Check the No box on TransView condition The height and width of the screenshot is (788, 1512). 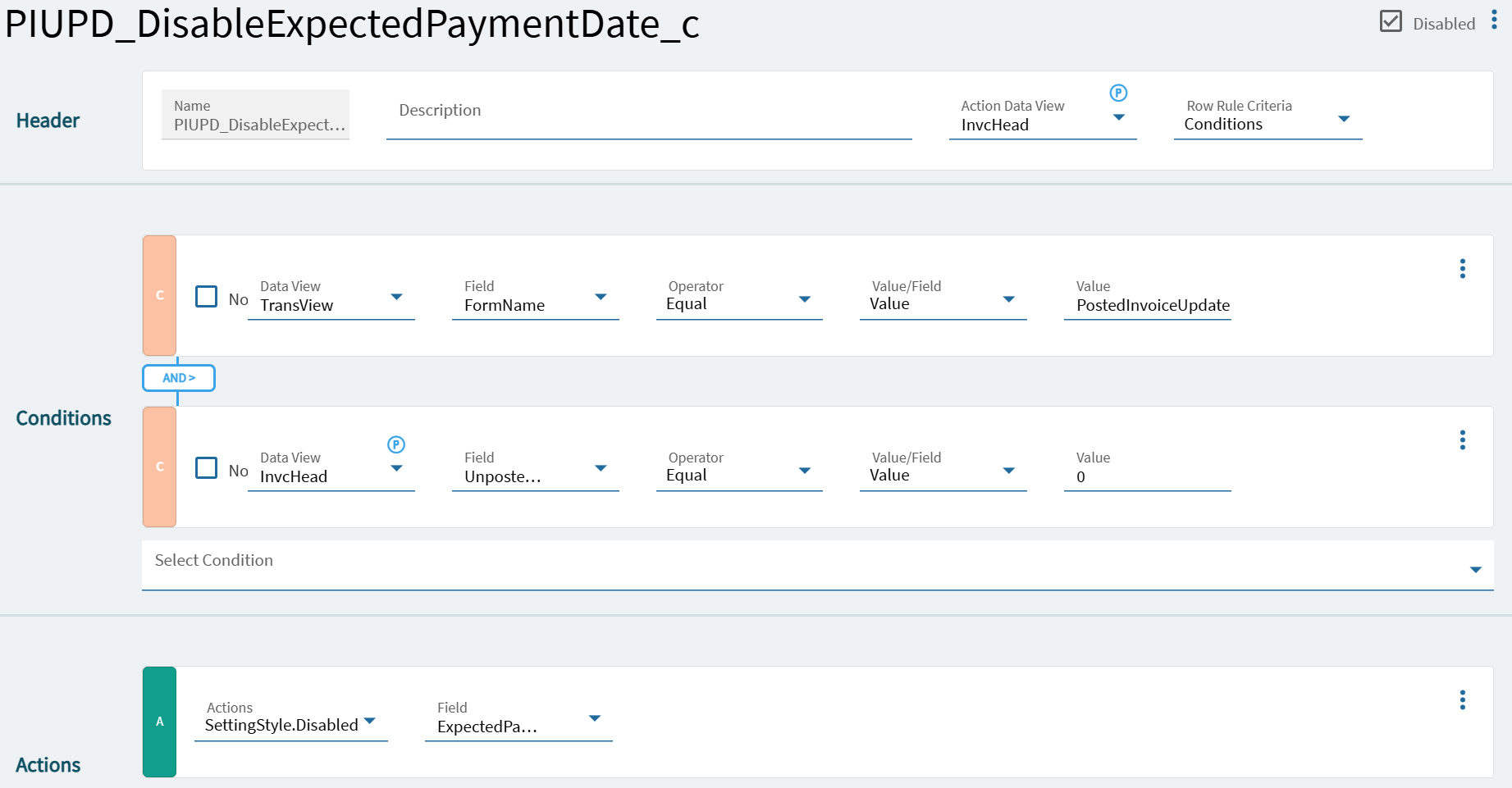207,296
